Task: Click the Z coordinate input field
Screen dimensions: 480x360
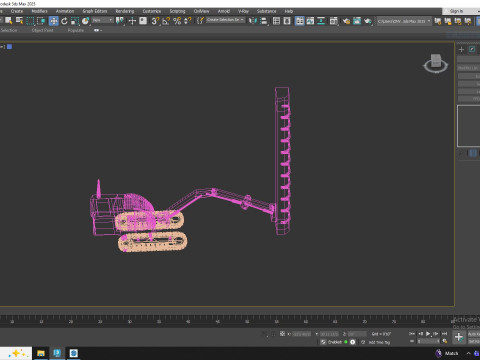Action: (357, 334)
